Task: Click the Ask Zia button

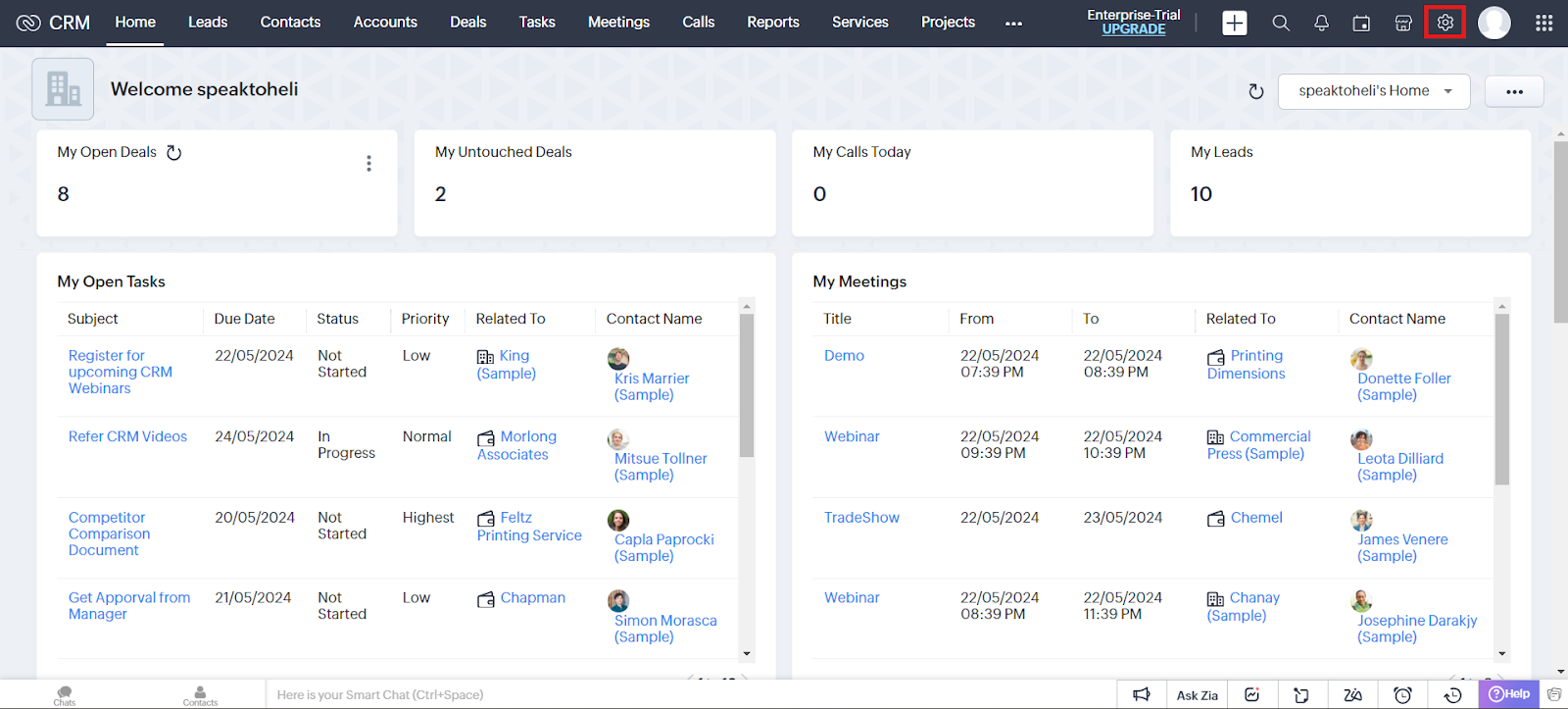Action: pos(1198,694)
